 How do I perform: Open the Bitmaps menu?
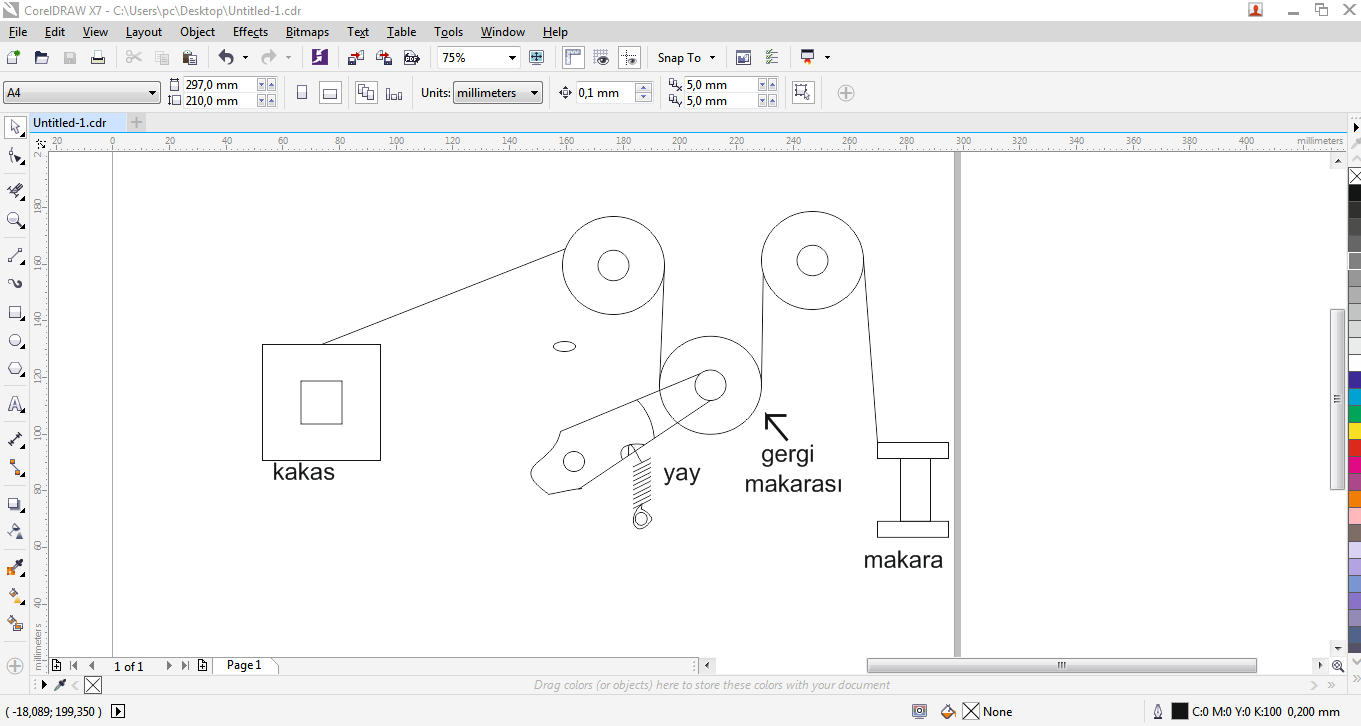coord(307,32)
